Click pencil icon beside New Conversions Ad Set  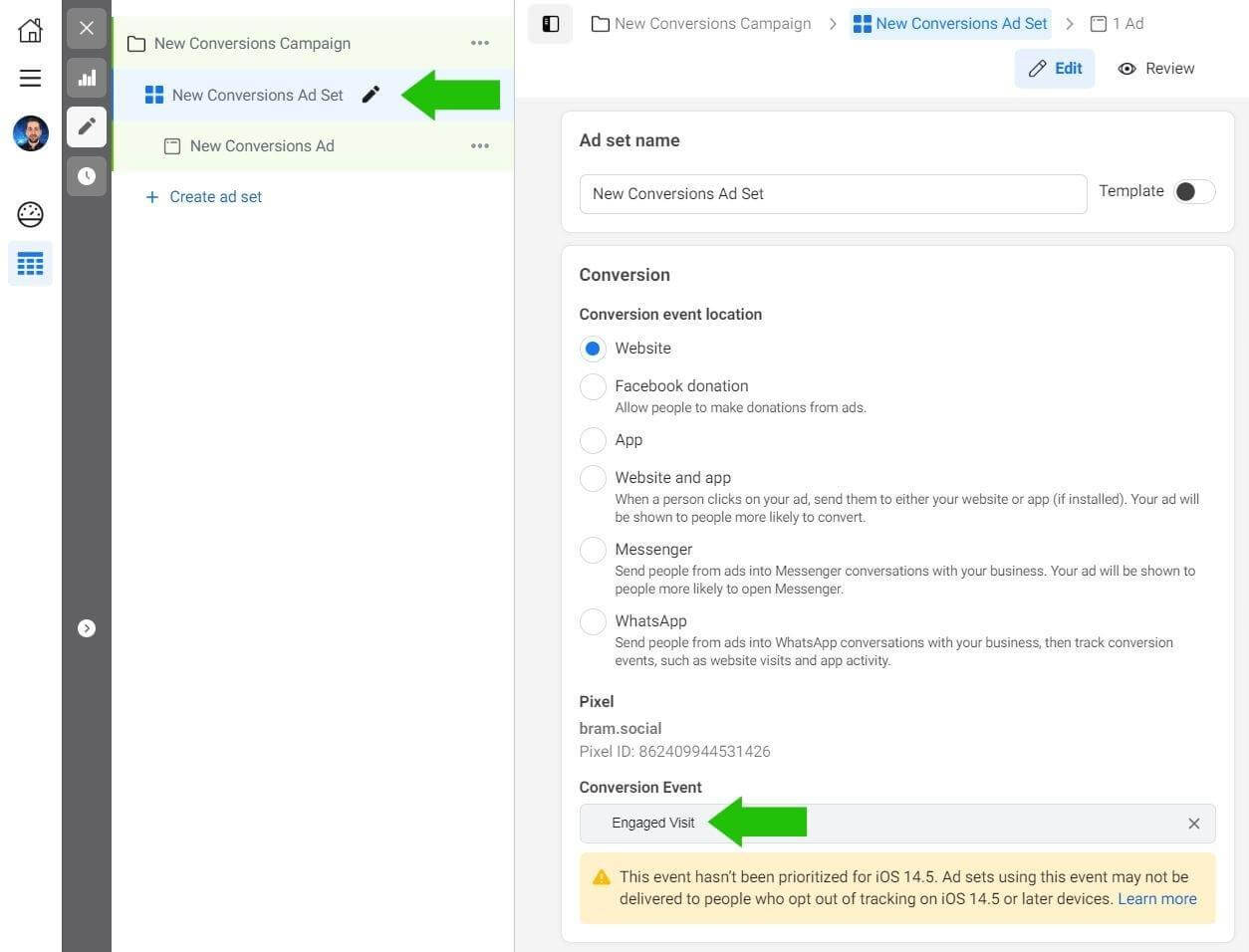point(371,95)
